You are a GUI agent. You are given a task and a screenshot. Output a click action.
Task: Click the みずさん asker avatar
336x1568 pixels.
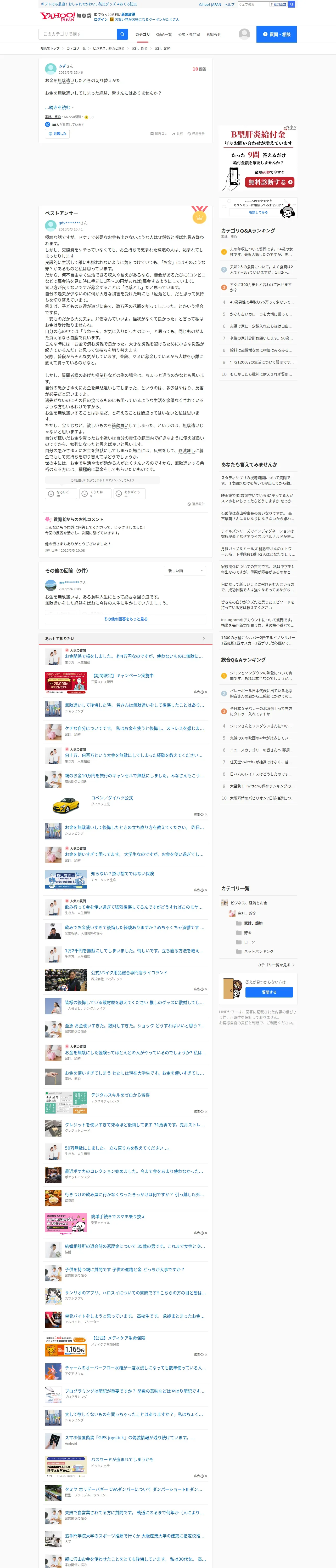51,69
